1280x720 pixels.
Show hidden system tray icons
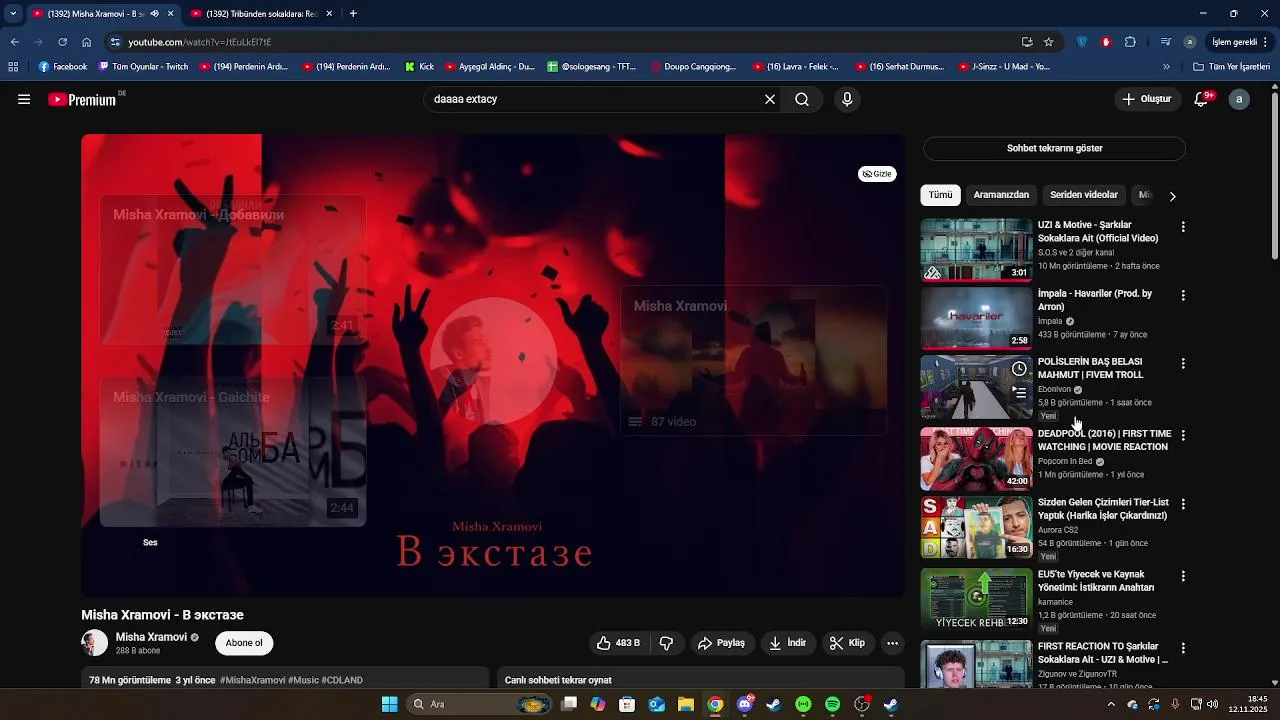click(x=1110, y=704)
